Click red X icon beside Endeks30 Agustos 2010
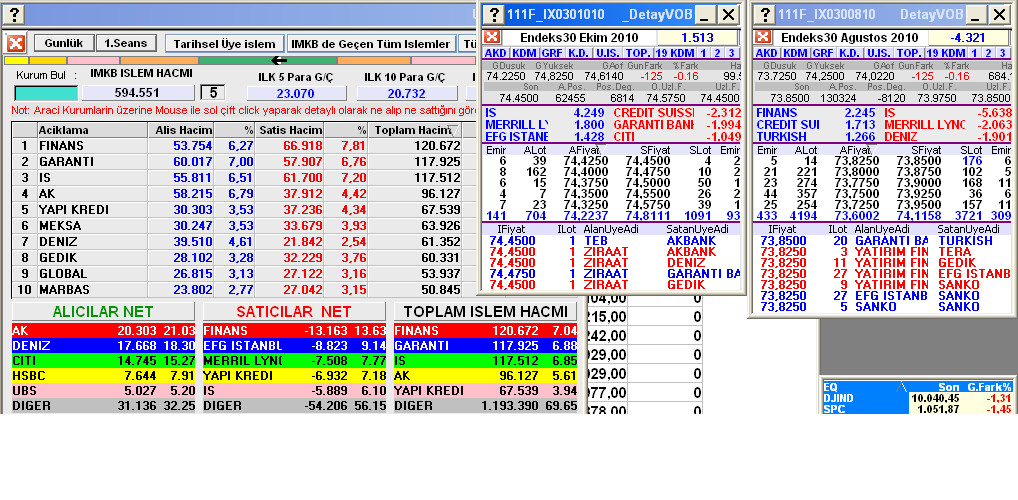1018x500 pixels. pos(764,38)
